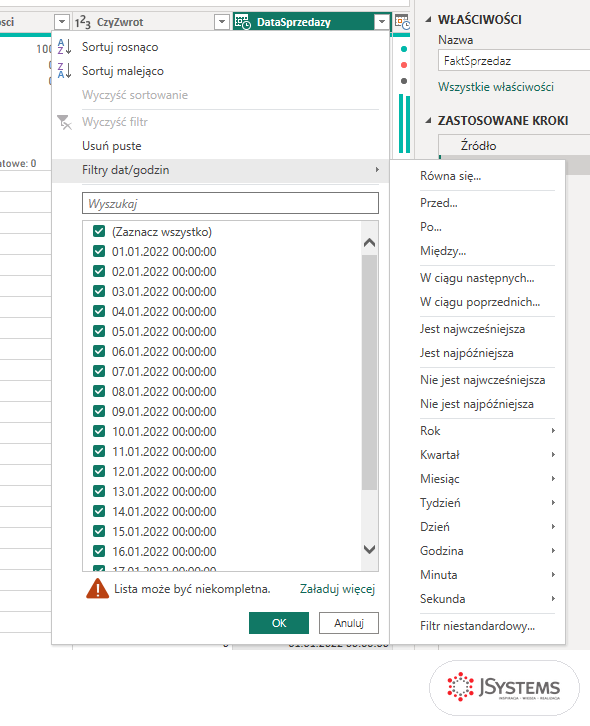Select Usuń puste menu entry

pos(112,146)
